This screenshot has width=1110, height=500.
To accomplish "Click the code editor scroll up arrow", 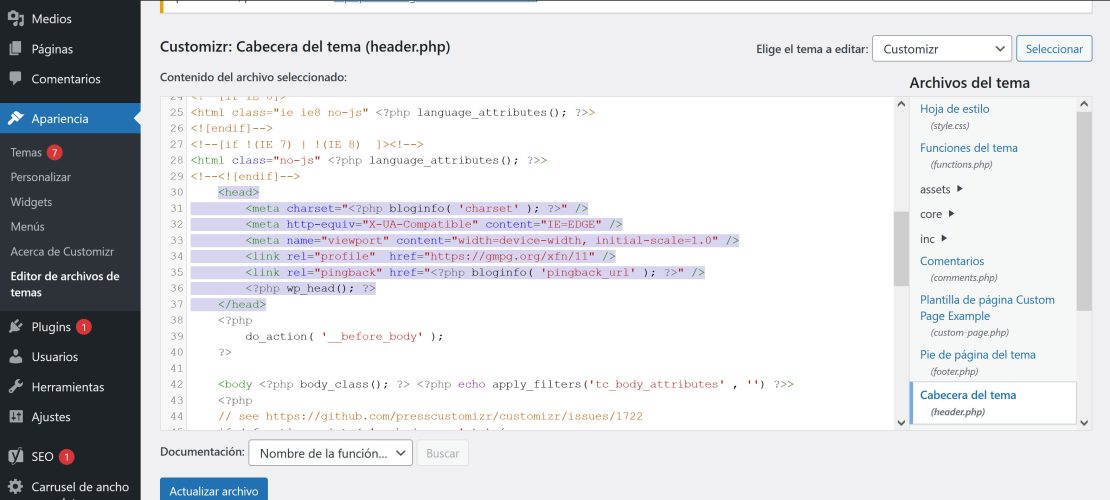I will (x=900, y=104).
